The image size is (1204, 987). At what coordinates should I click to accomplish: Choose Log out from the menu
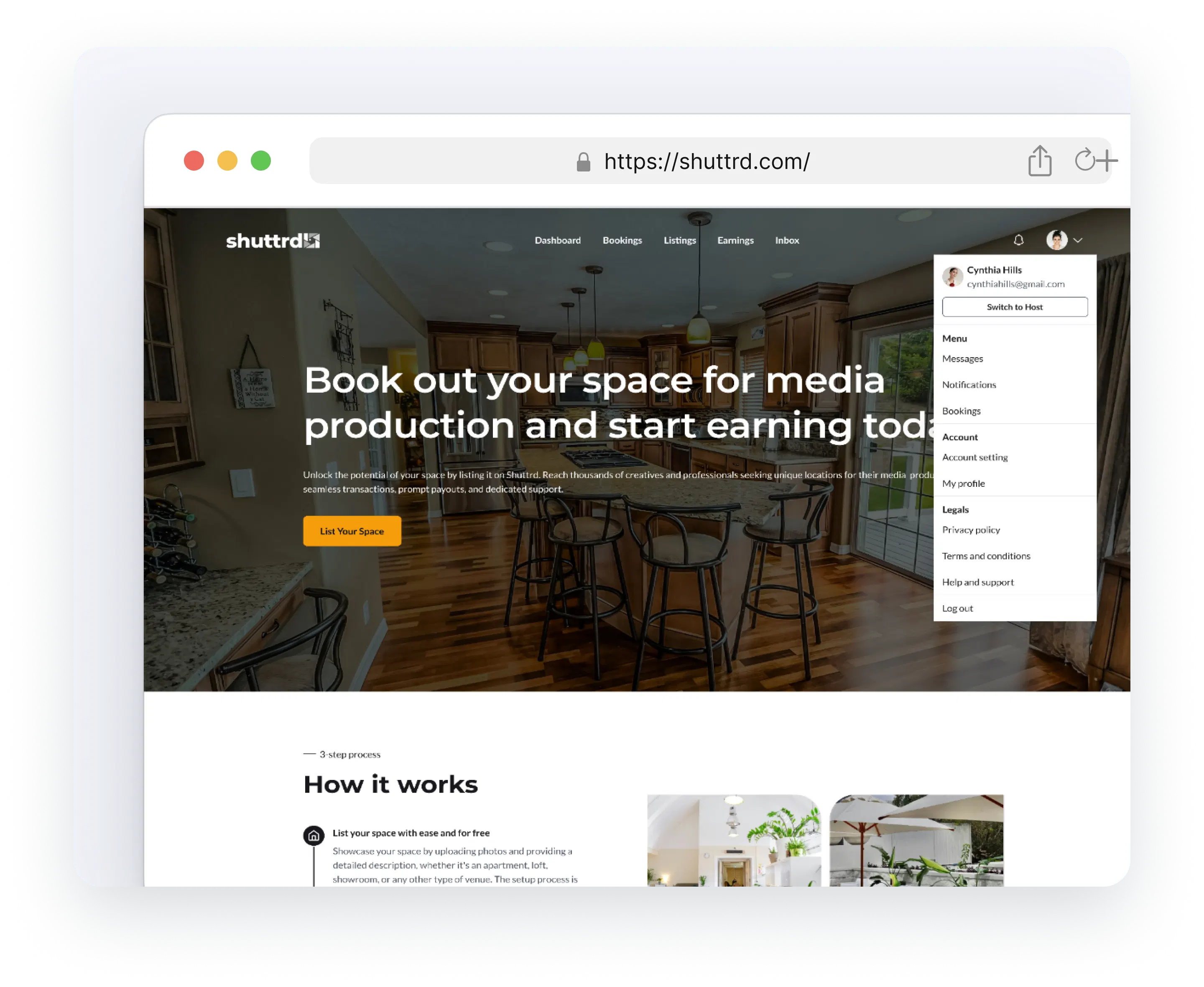tap(957, 608)
